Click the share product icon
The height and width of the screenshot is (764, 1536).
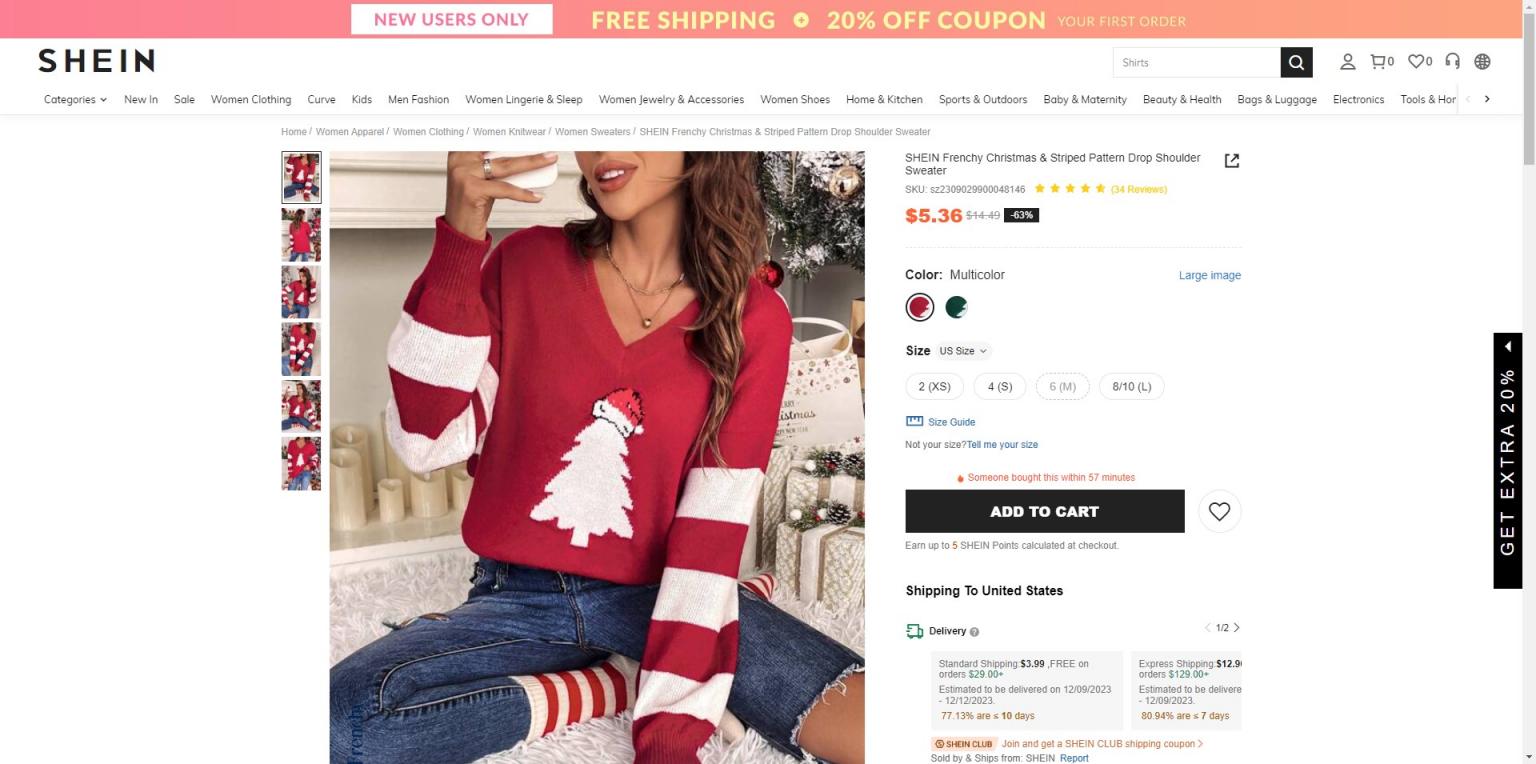pyautogui.click(x=1231, y=161)
